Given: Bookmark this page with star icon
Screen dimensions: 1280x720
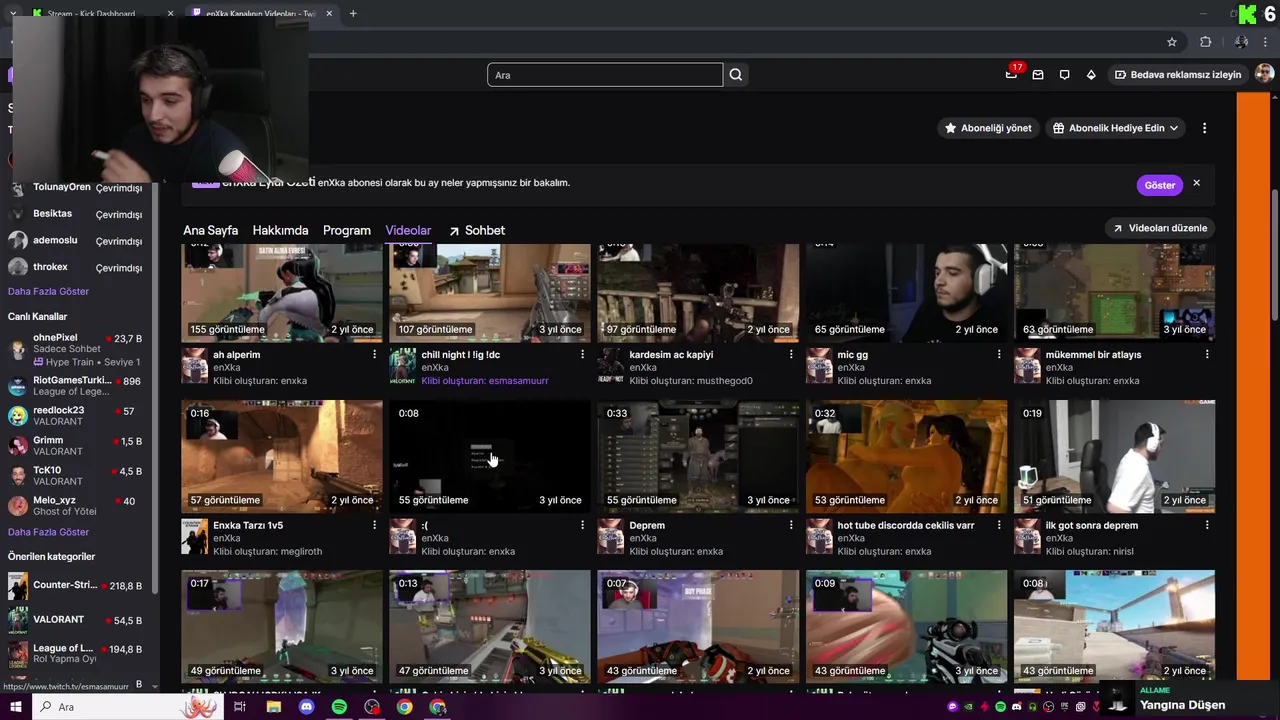Looking at the screenshot, I should coord(1172,42).
